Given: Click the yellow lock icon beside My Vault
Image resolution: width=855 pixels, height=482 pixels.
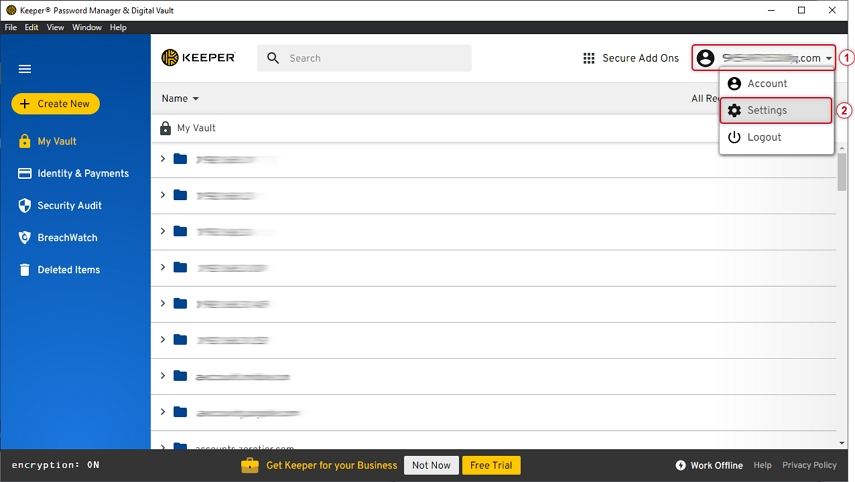Looking at the screenshot, I should pos(25,141).
